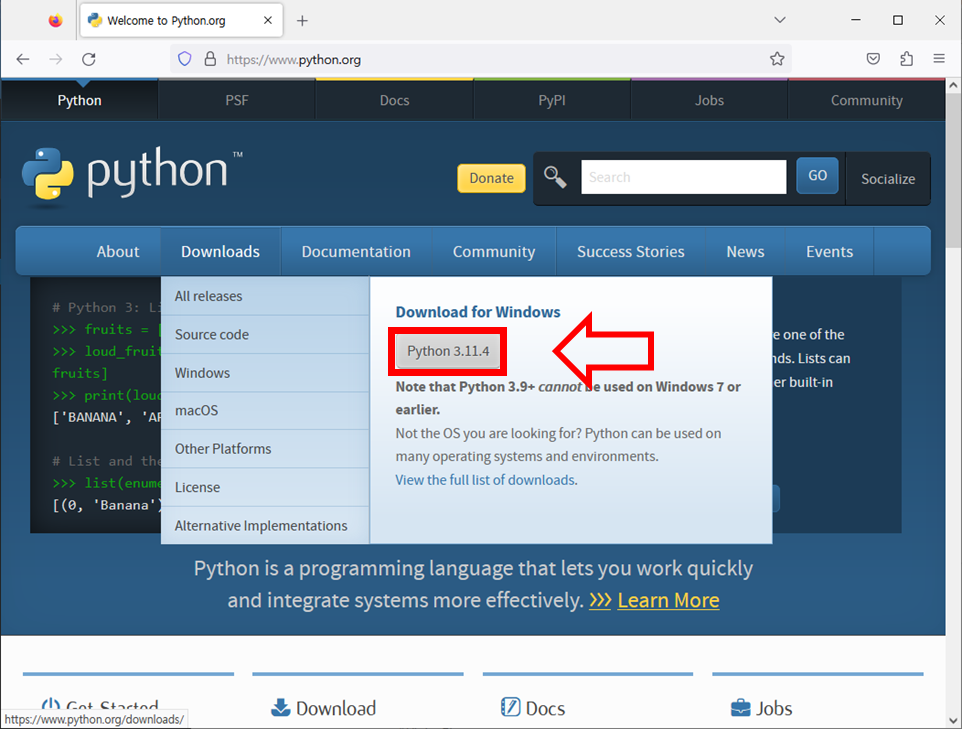Image resolution: width=962 pixels, height=729 pixels.
Task: Open the About navigation menu
Action: [x=118, y=252]
